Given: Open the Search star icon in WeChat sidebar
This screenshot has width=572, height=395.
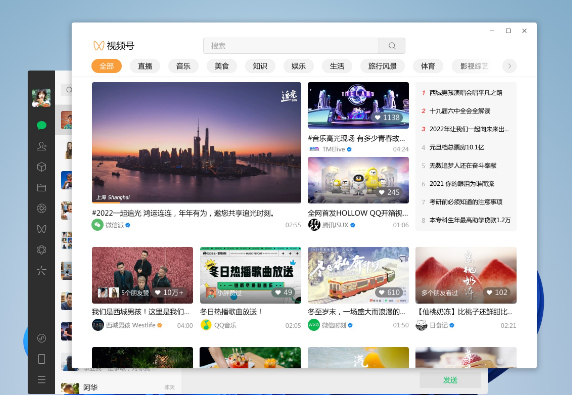Looking at the screenshot, I should tap(42, 270).
